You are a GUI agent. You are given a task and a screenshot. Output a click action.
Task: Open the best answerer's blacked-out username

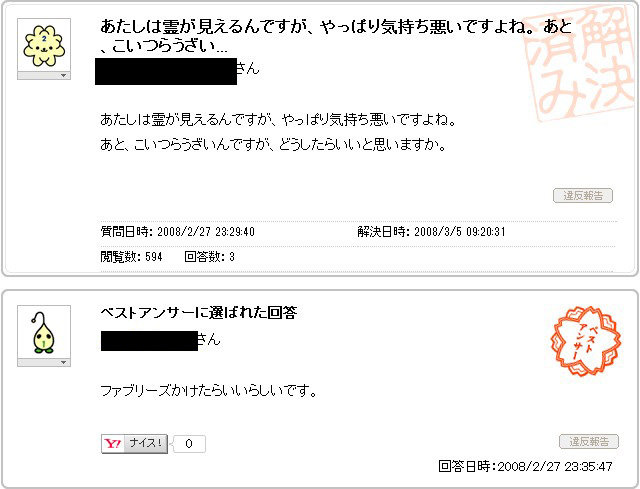(149, 341)
